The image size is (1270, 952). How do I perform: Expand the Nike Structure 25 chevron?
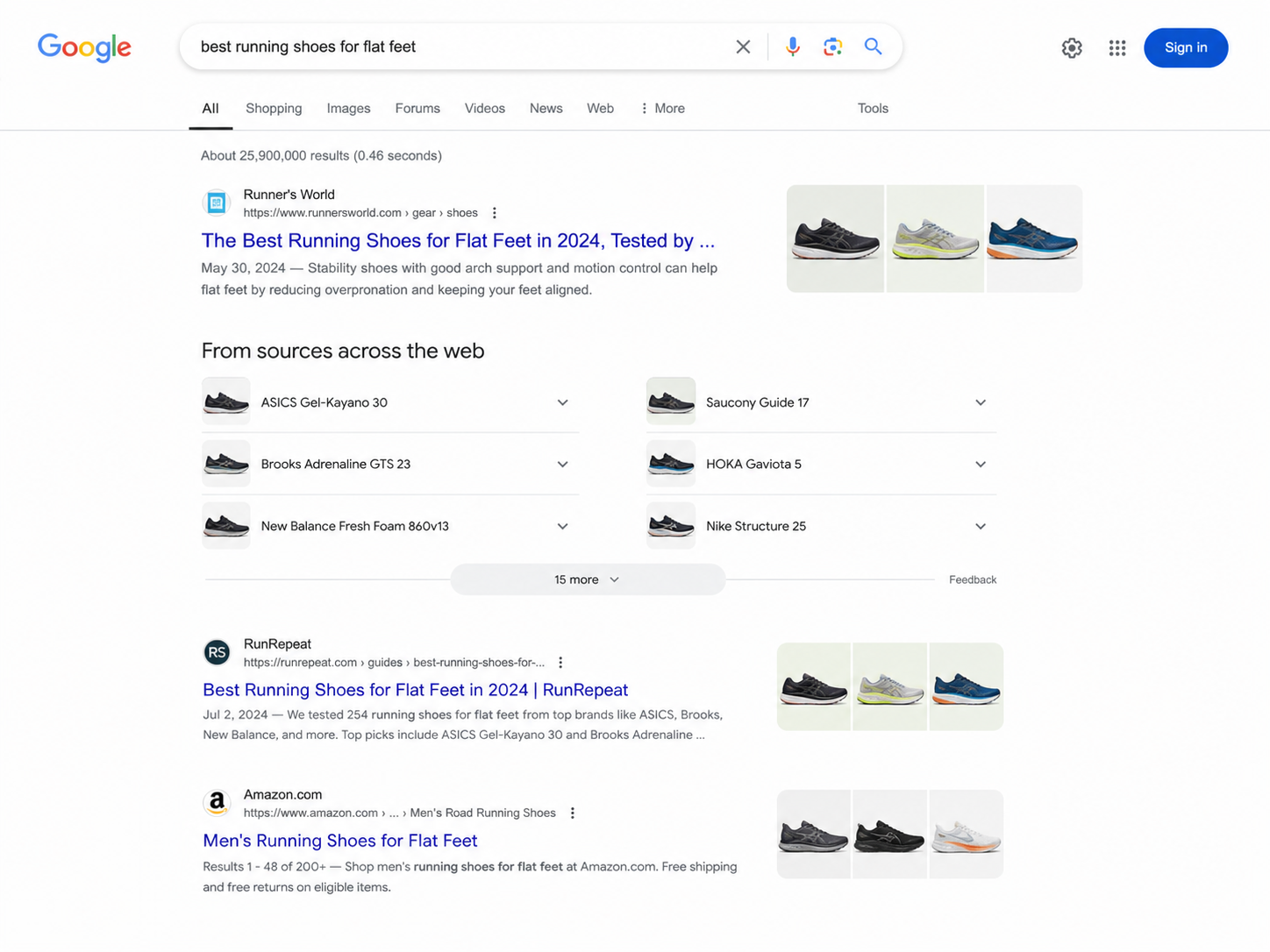click(x=981, y=527)
